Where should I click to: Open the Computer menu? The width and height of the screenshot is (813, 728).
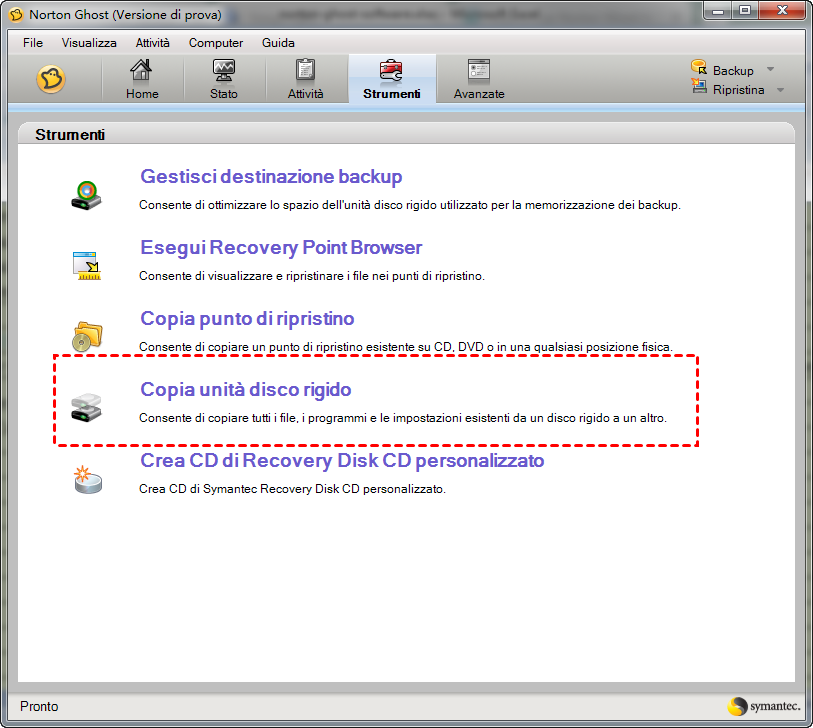coord(216,43)
